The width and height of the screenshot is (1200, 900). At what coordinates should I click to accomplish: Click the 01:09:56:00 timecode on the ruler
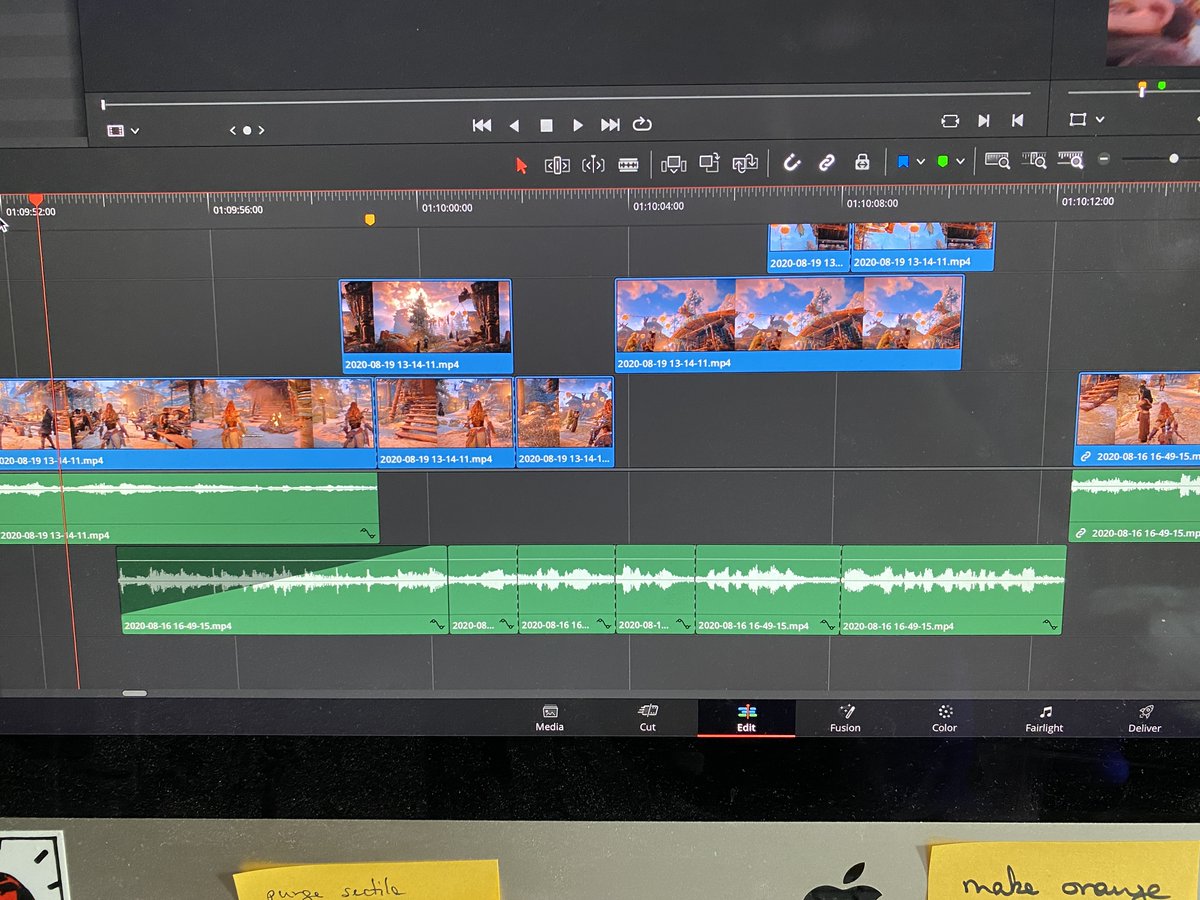click(x=237, y=210)
